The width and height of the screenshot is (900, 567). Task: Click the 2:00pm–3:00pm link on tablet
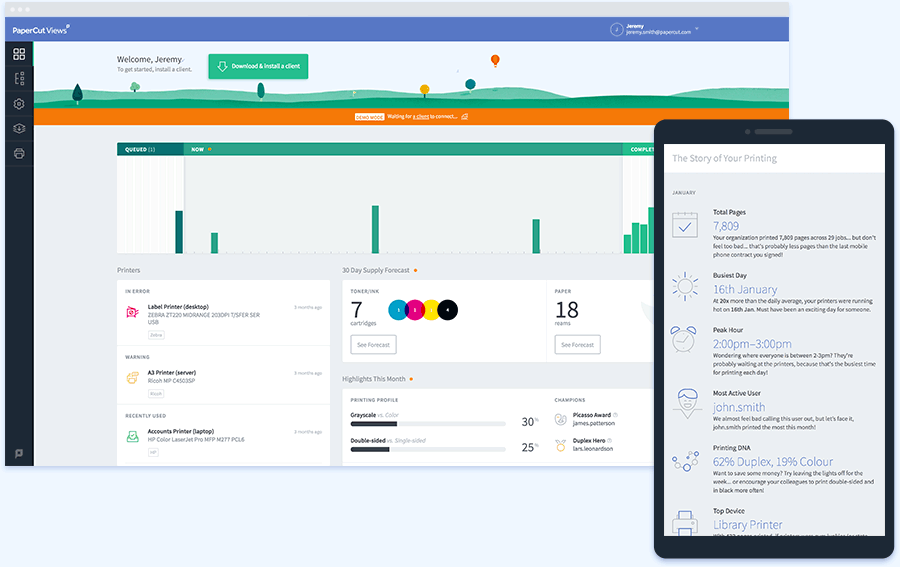point(752,344)
